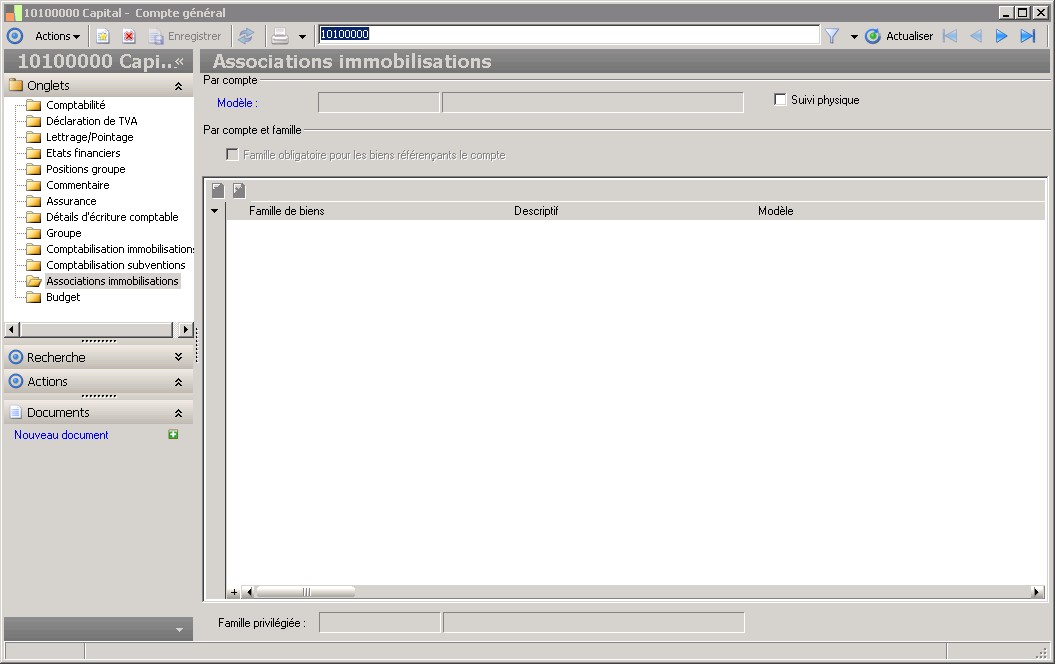This screenshot has width=1055, height=664.
Task: Open the Budget tab
Action: pyautogui.click(x=63, y=297)
